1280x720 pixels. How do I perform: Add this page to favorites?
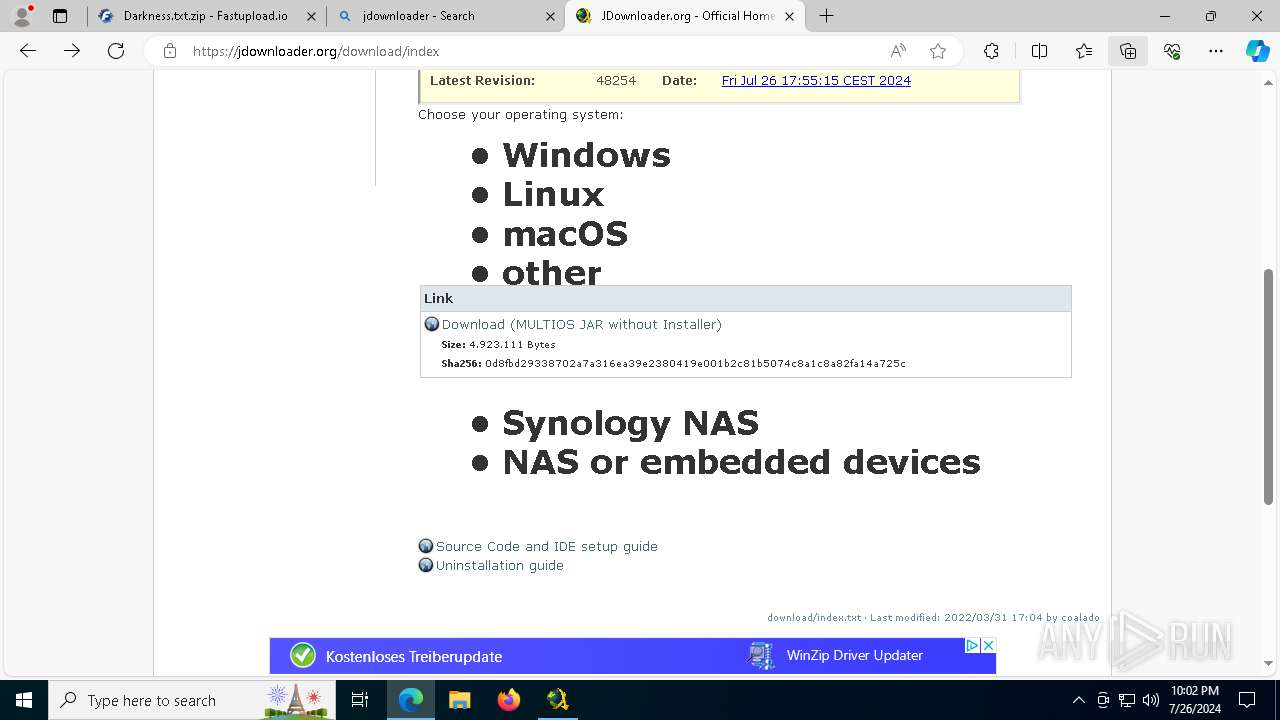(x=937, y=51)
